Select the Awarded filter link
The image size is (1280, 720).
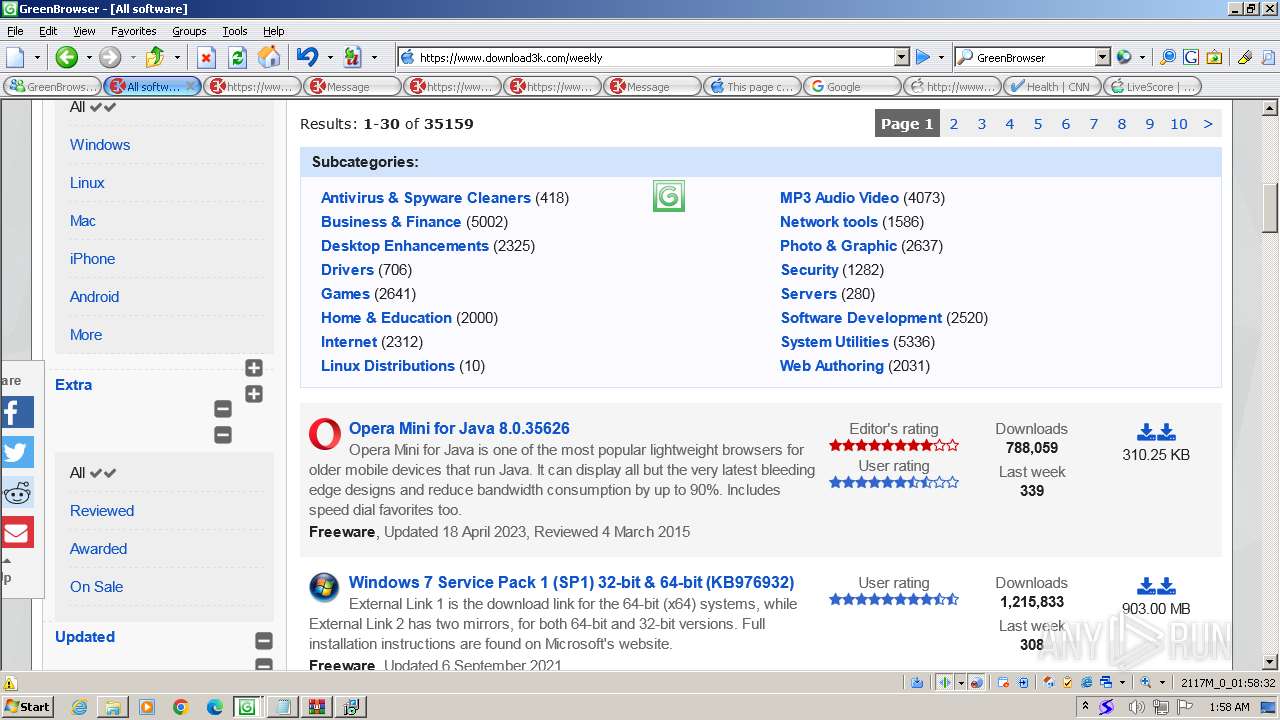coord(98,549)
